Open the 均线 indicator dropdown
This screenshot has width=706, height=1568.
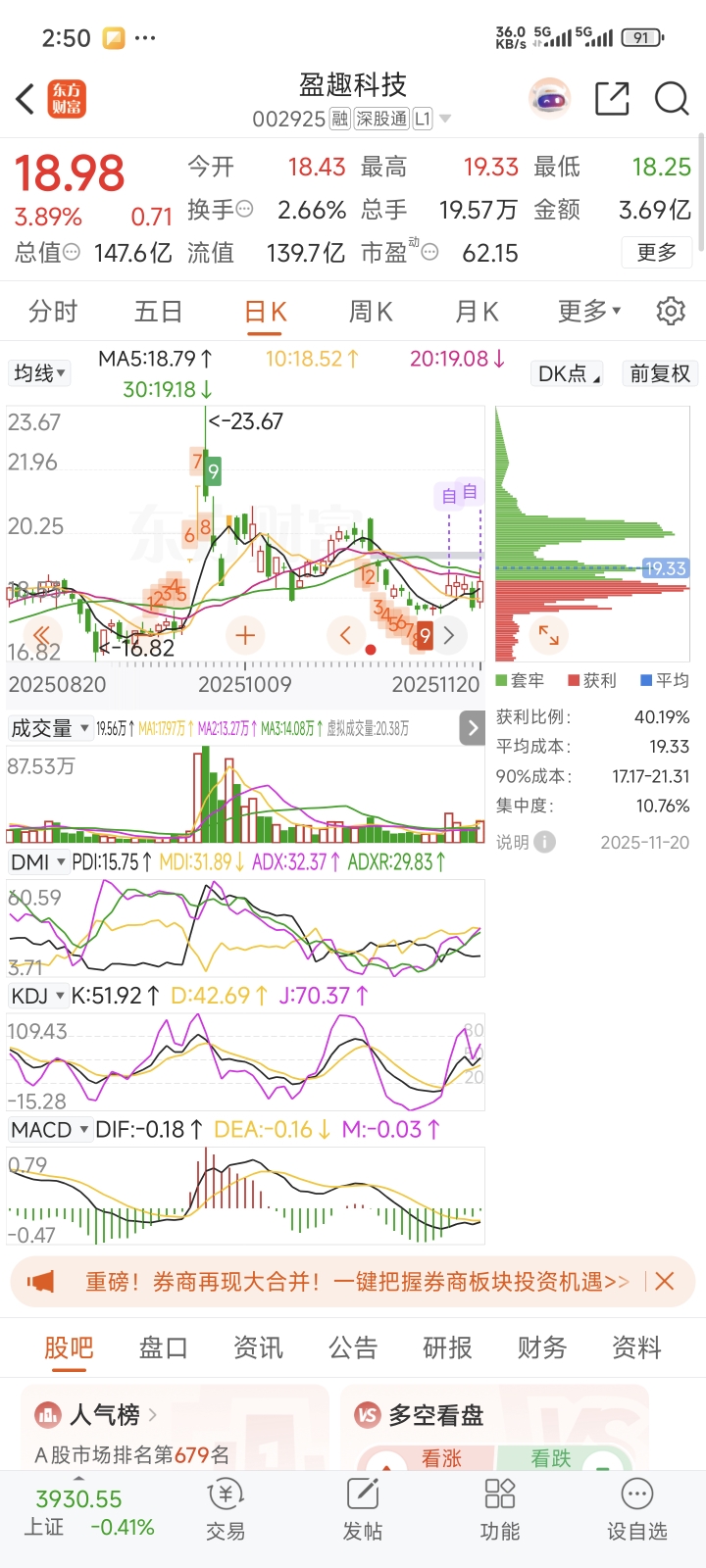(39, 372)
